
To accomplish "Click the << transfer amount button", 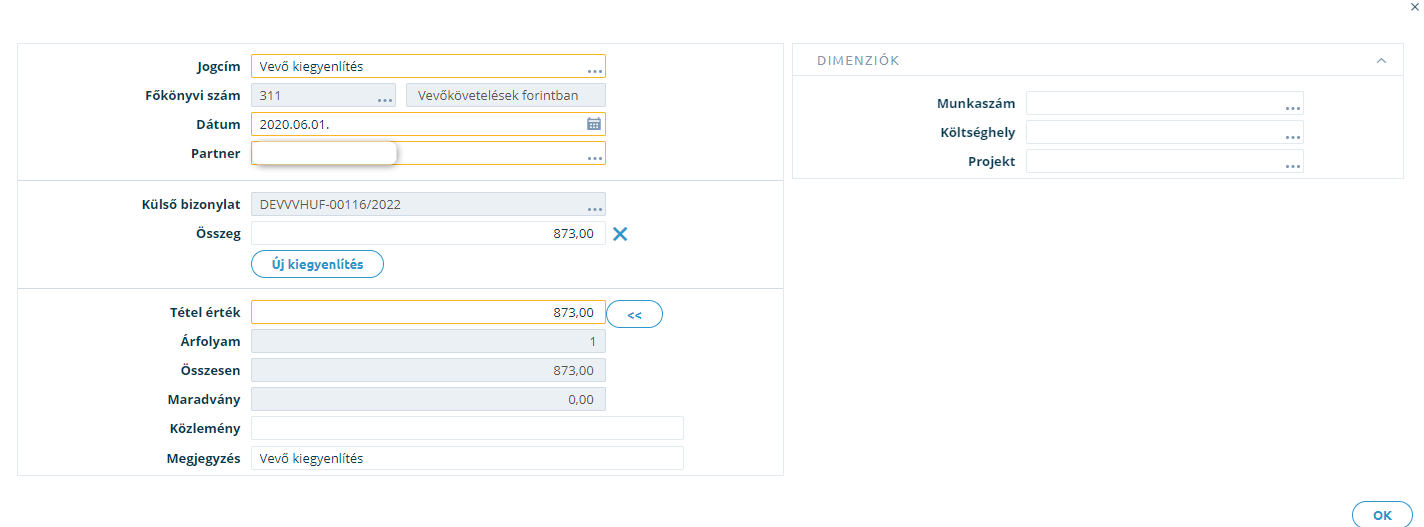I will tap(635, 314).
